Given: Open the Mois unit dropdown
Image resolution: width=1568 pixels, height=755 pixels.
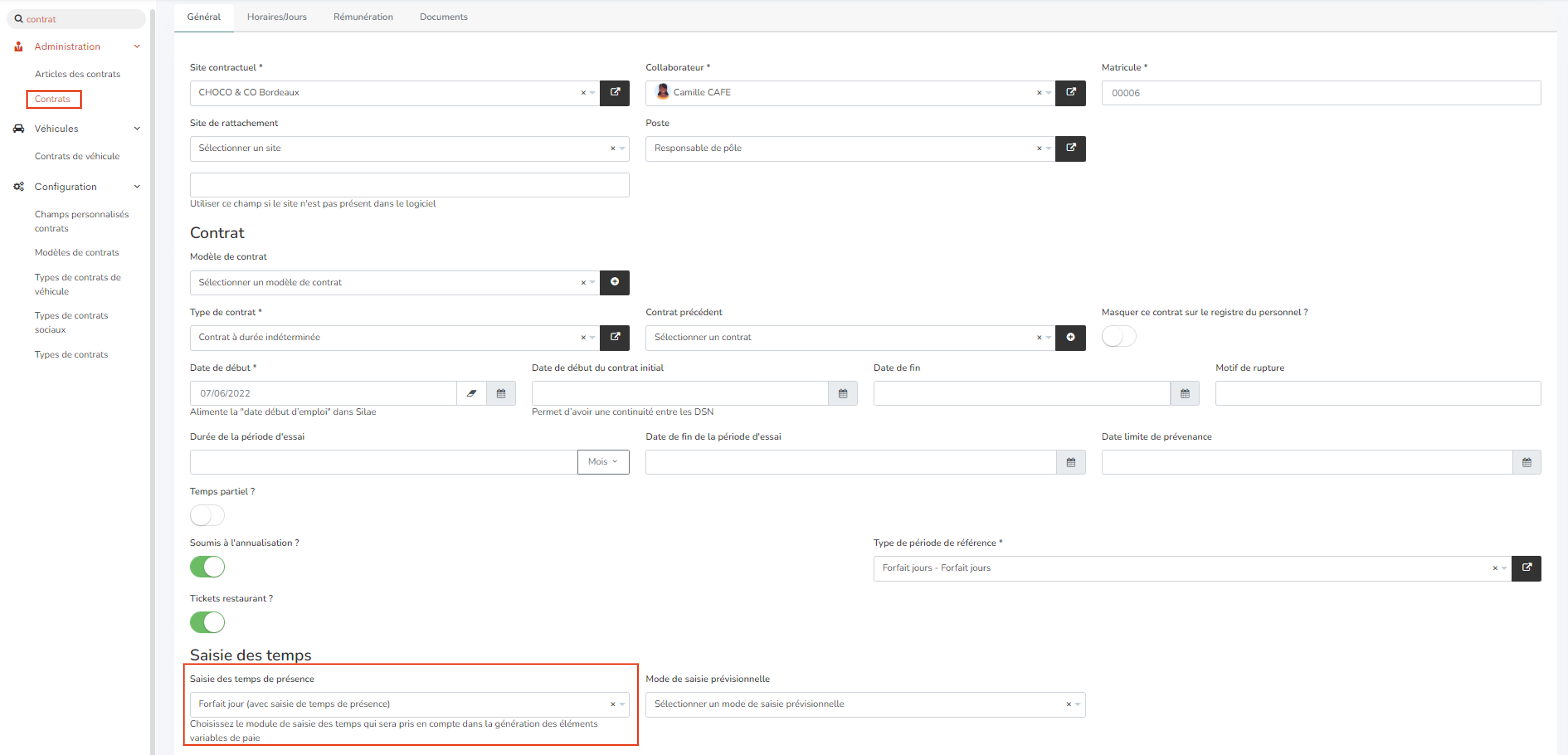Looking at the screenshot, I should point(603,462).
